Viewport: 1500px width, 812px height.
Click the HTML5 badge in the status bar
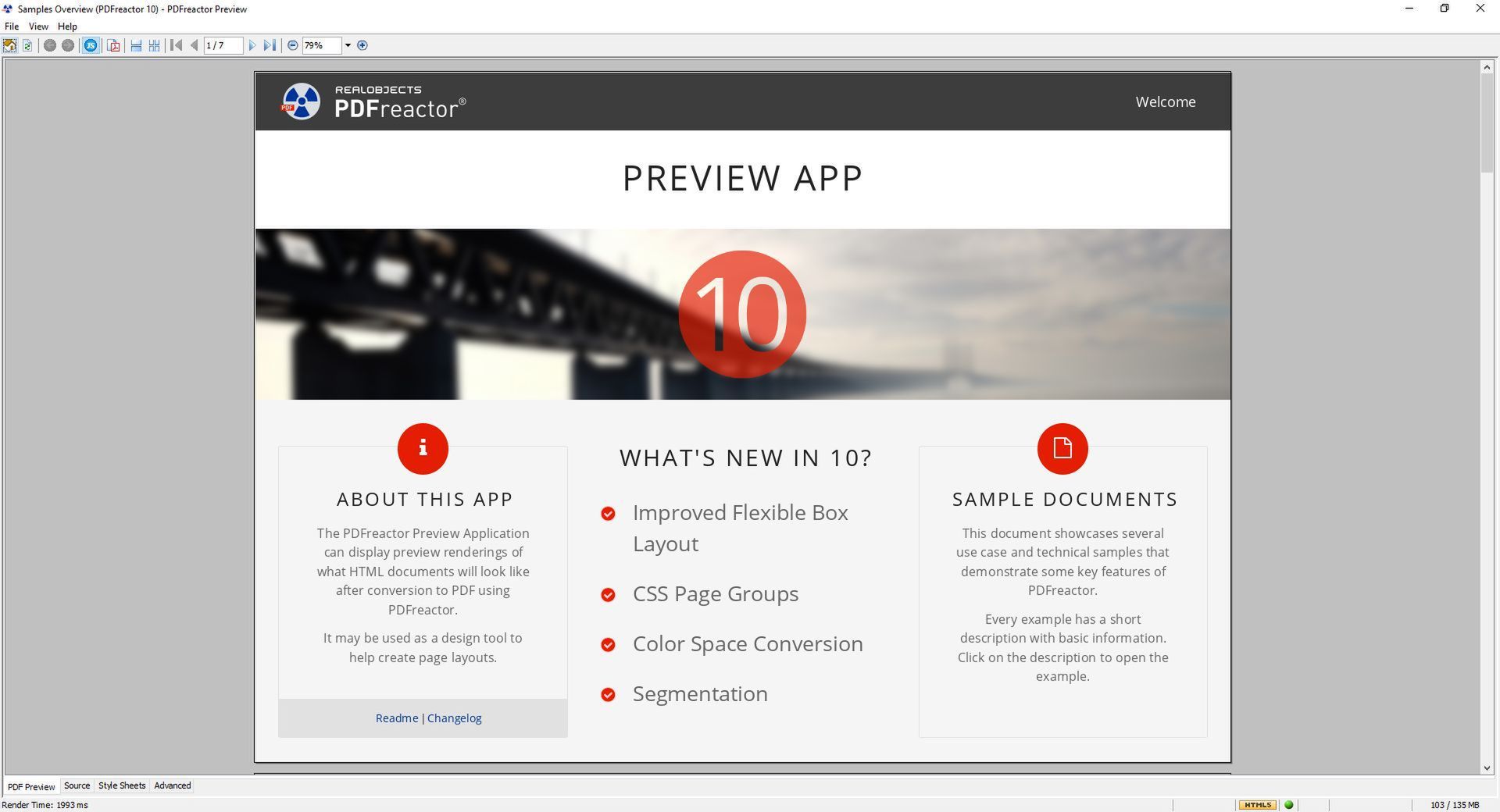pos(1259,805)
